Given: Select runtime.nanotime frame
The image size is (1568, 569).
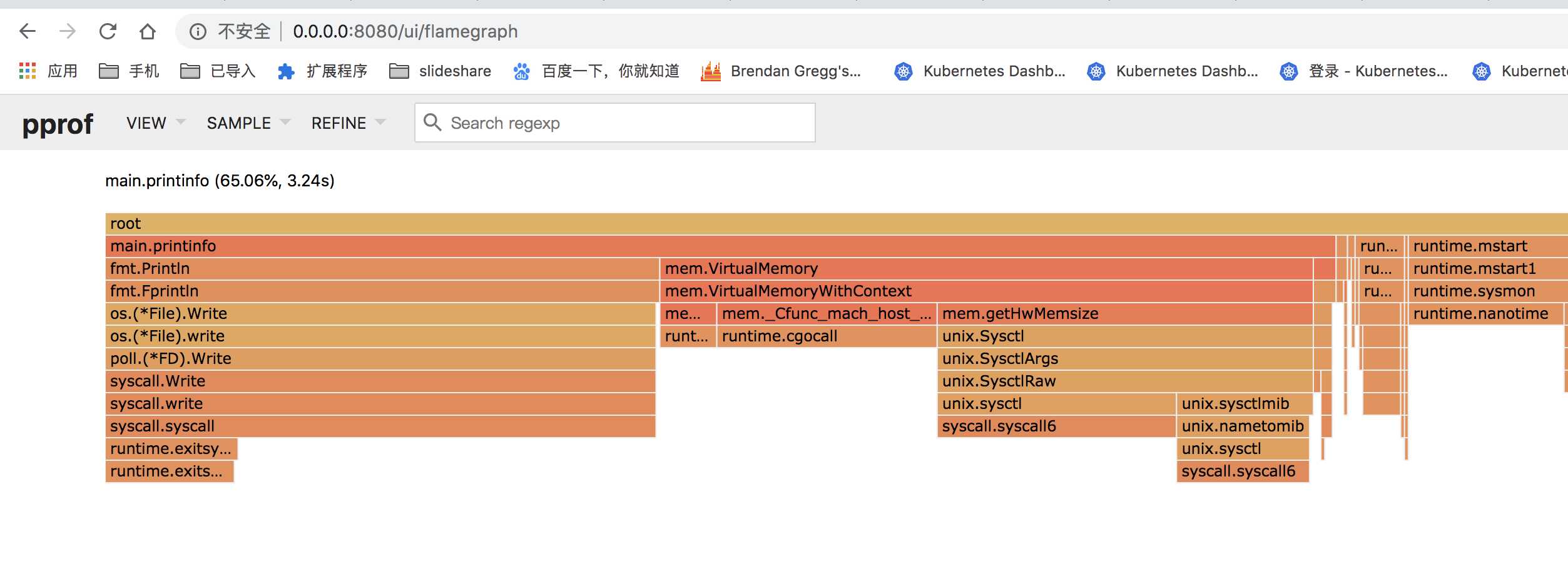Looking at the screenshot, I should (1485, 313).
